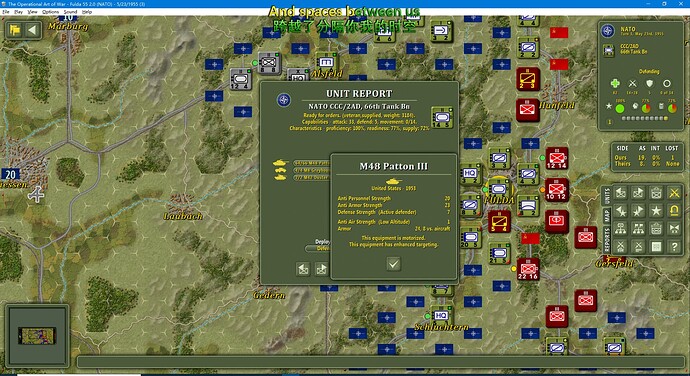Click the crossed swords icon in the tool grid
The width and height of the screenshot is (690, 376).
point(674,193)
